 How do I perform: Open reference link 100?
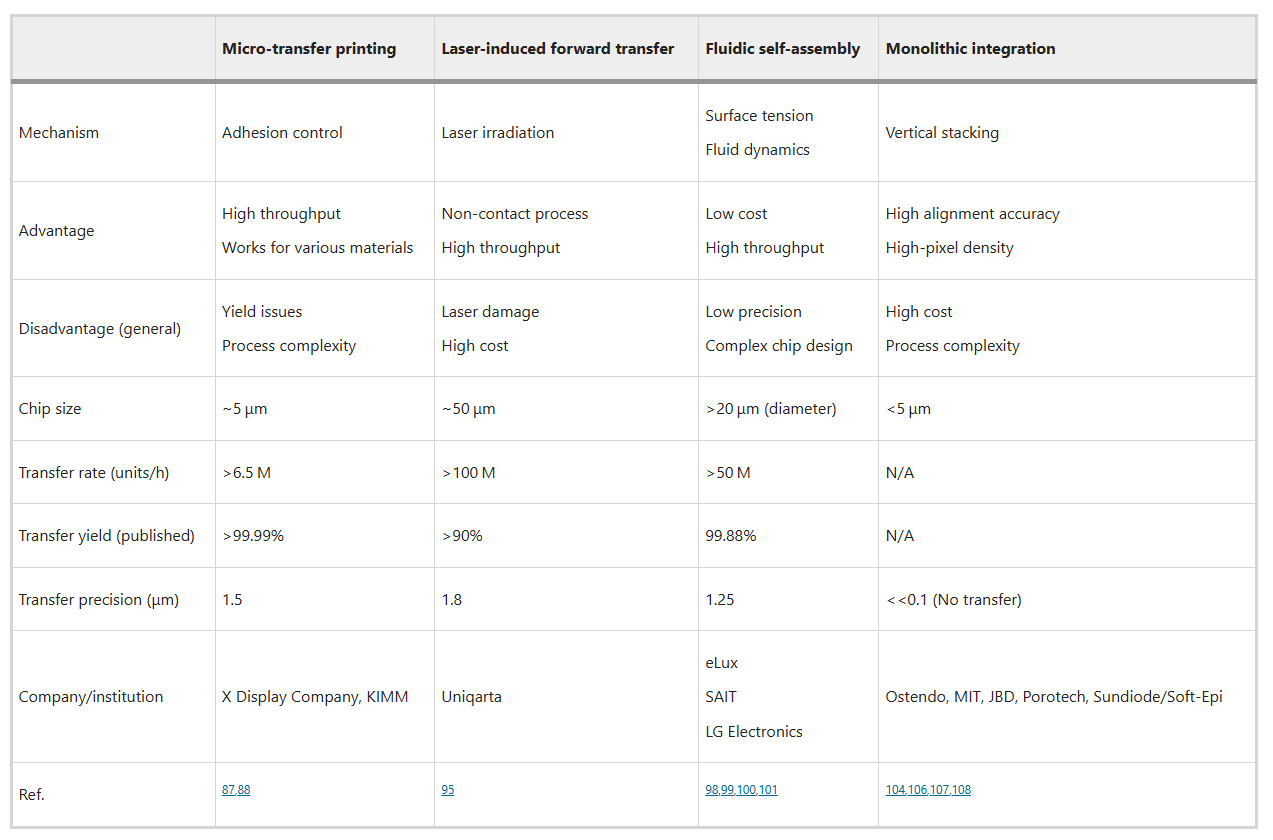pyautogui.click(x=746, y=790)
